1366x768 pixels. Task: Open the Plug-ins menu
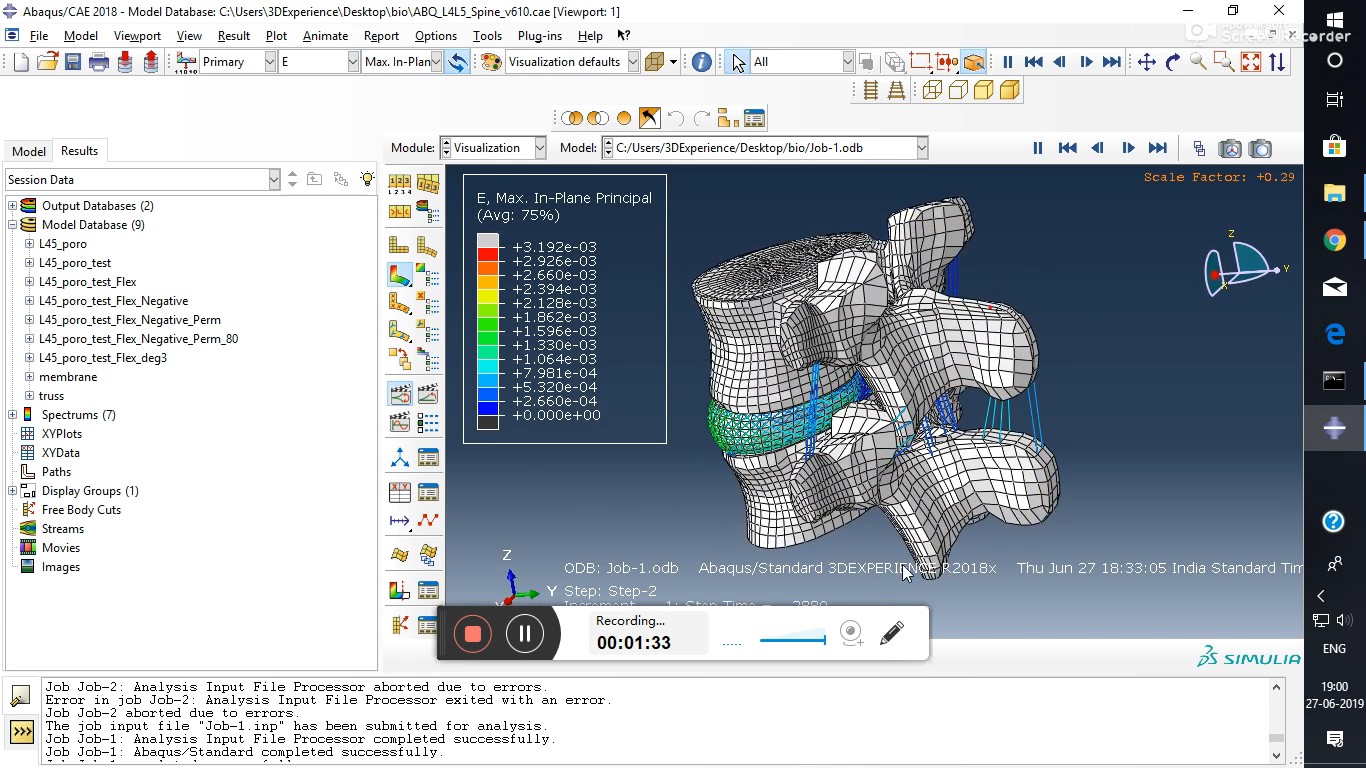click(540, 35)
